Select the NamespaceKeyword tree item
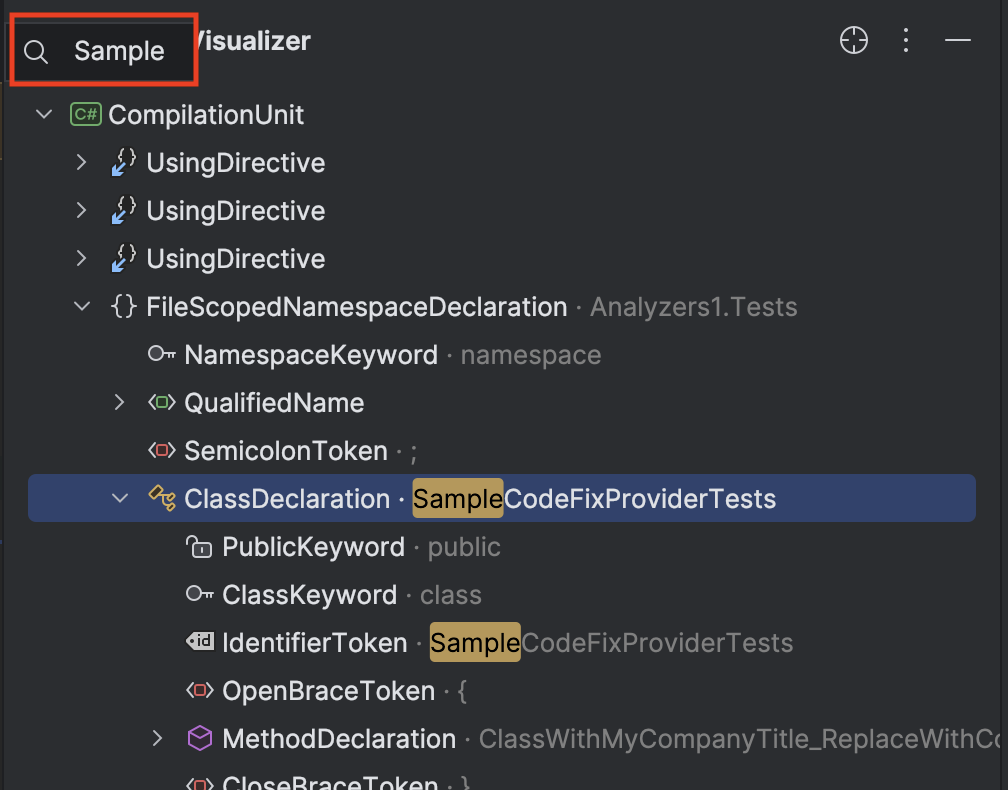 point(310,355)
